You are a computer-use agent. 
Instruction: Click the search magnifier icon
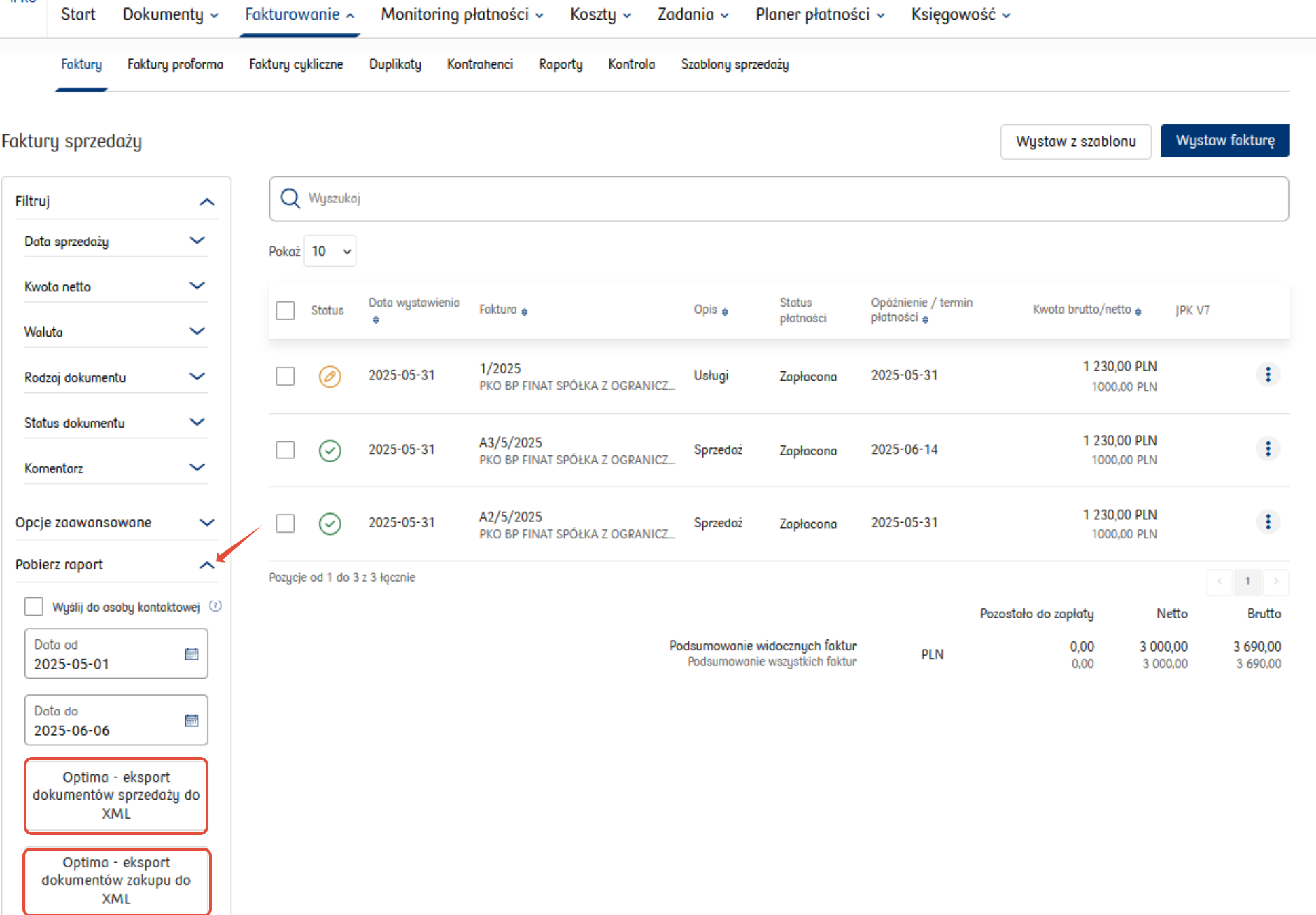click(x=290, y=198)
